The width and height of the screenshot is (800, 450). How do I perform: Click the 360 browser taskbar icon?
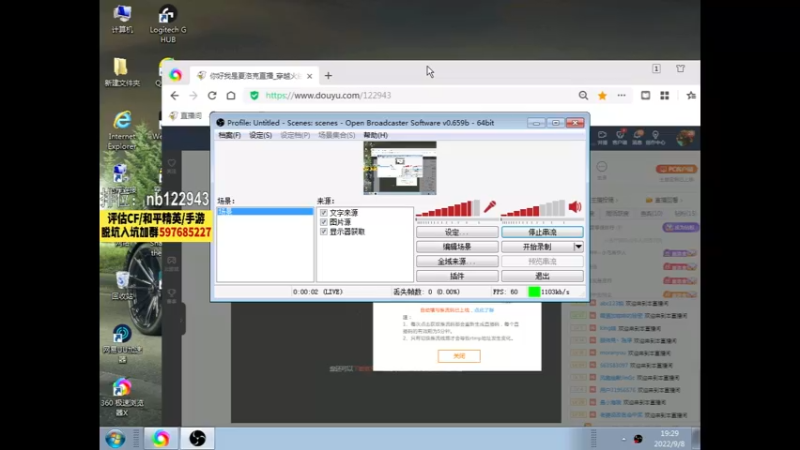tap(161, 439)
